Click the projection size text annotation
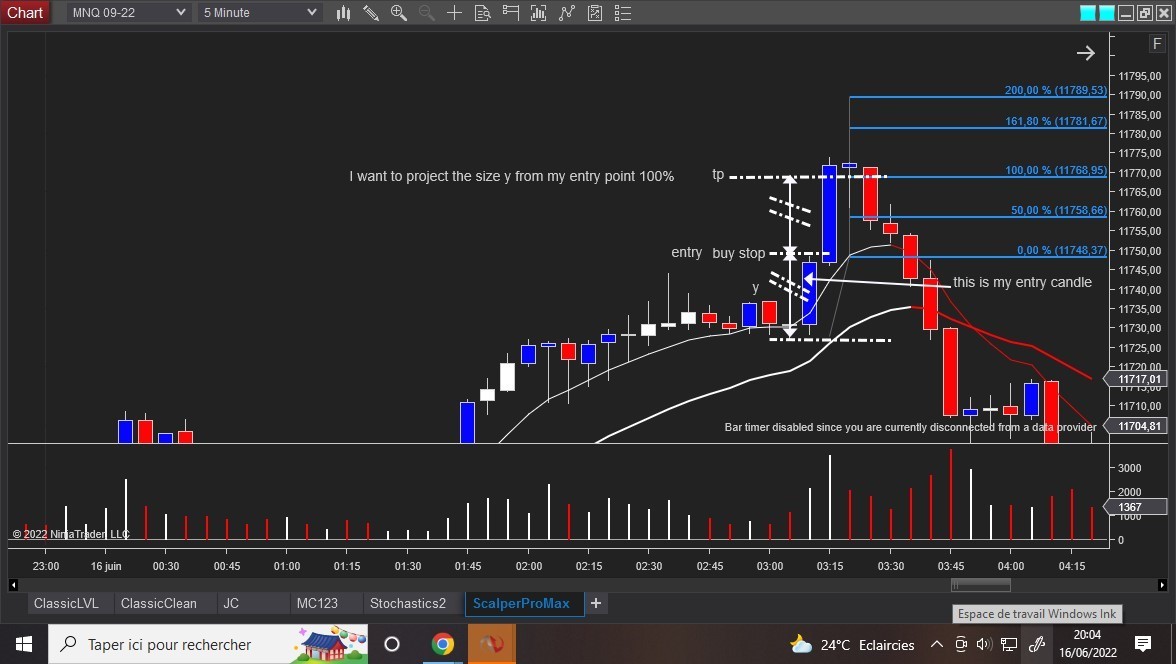 [x=512, y=176]
